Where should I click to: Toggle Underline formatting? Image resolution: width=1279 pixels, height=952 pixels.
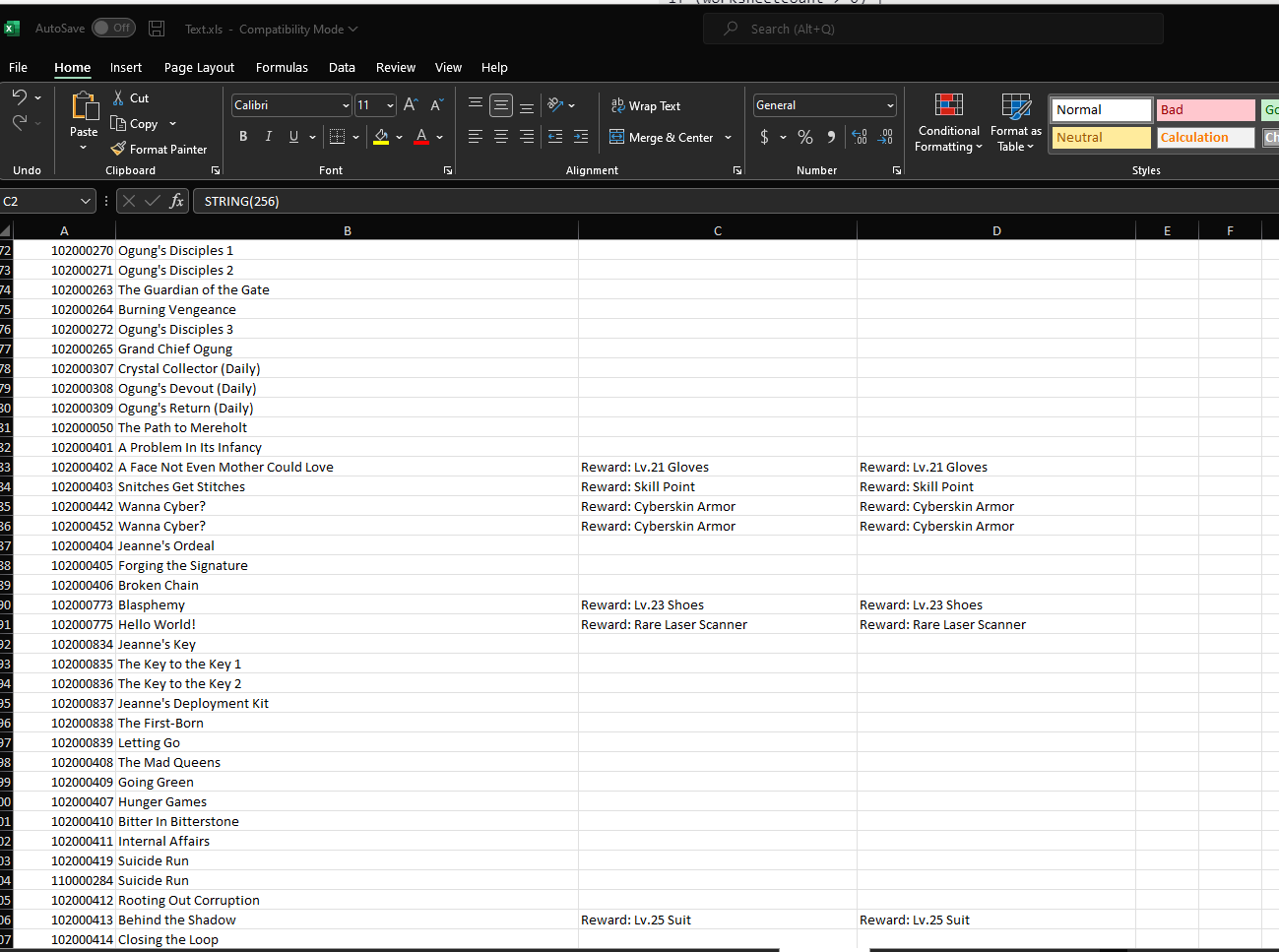coord(293,137)
